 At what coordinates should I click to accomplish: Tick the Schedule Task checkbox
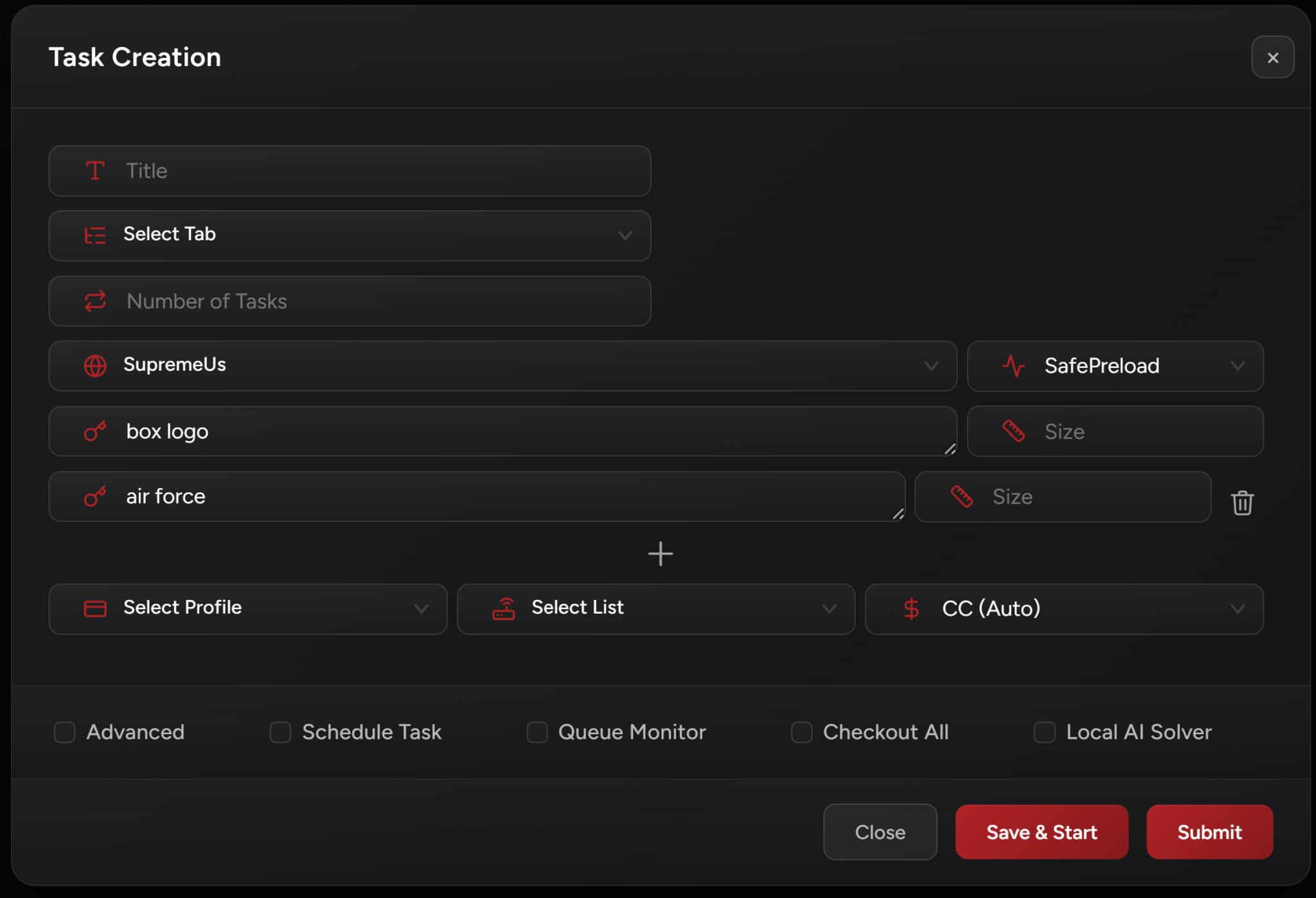(x=280, y=732)
